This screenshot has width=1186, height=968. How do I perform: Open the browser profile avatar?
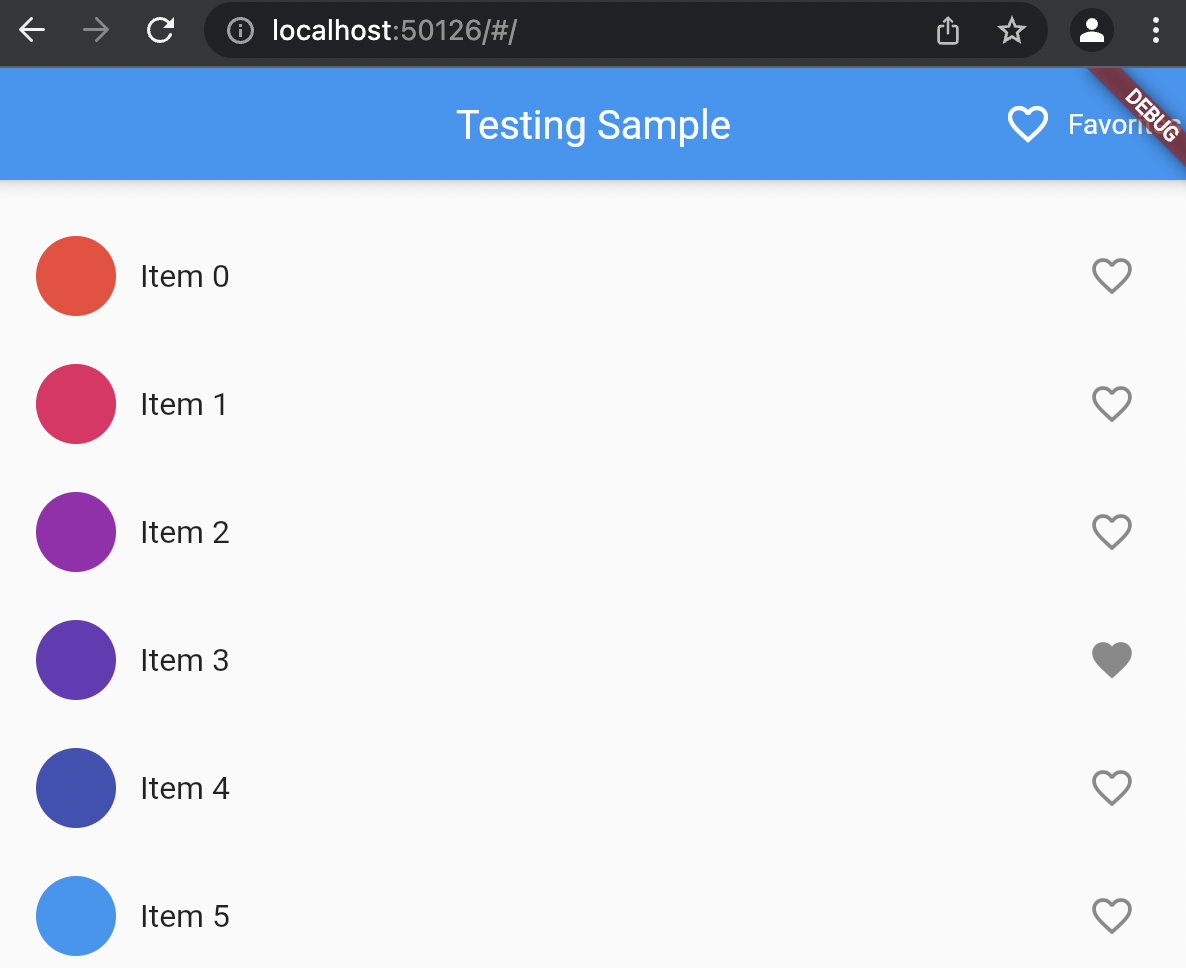(1092, 31)
